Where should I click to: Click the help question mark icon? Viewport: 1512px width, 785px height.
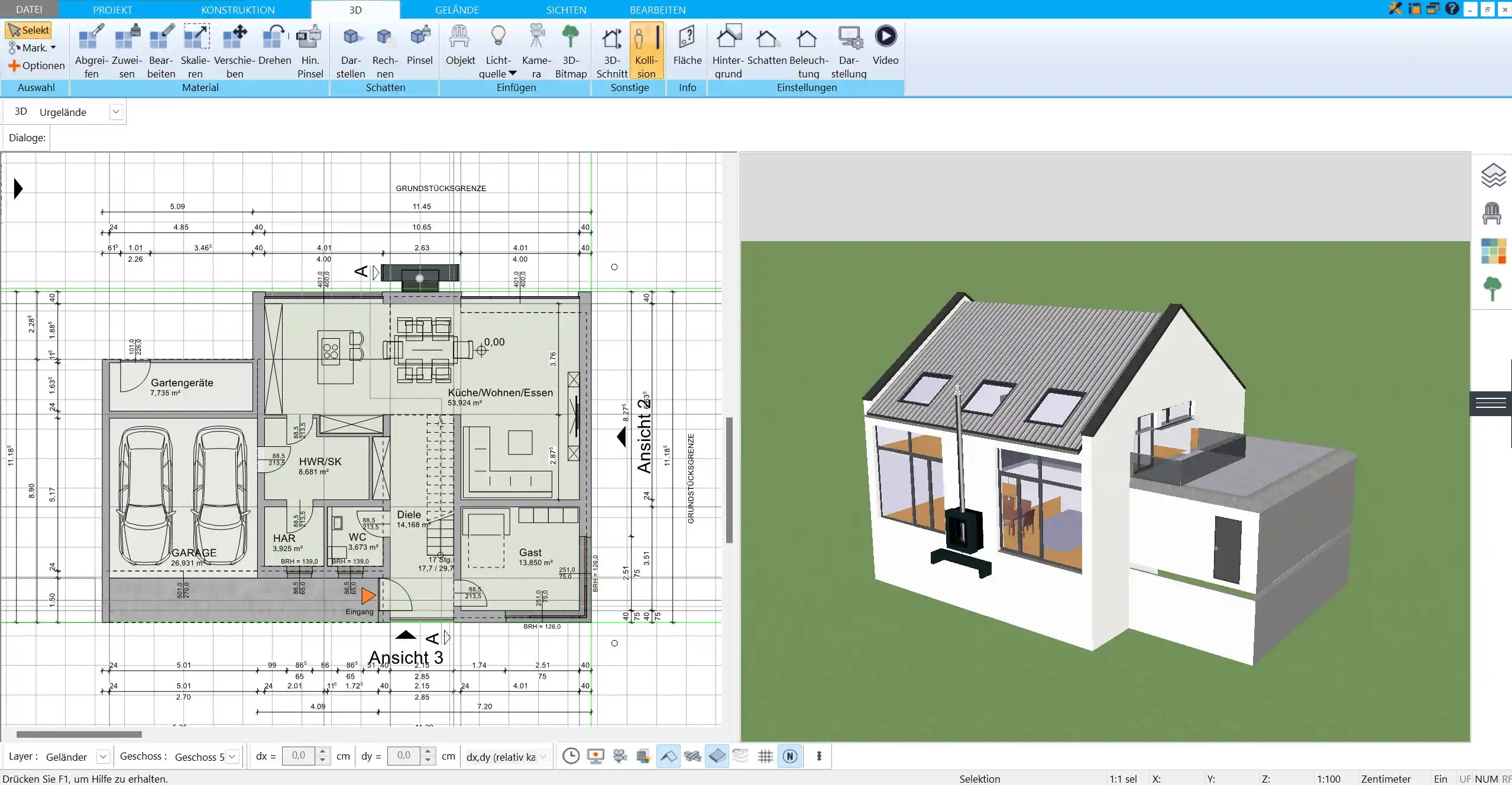coord(1452,9)
